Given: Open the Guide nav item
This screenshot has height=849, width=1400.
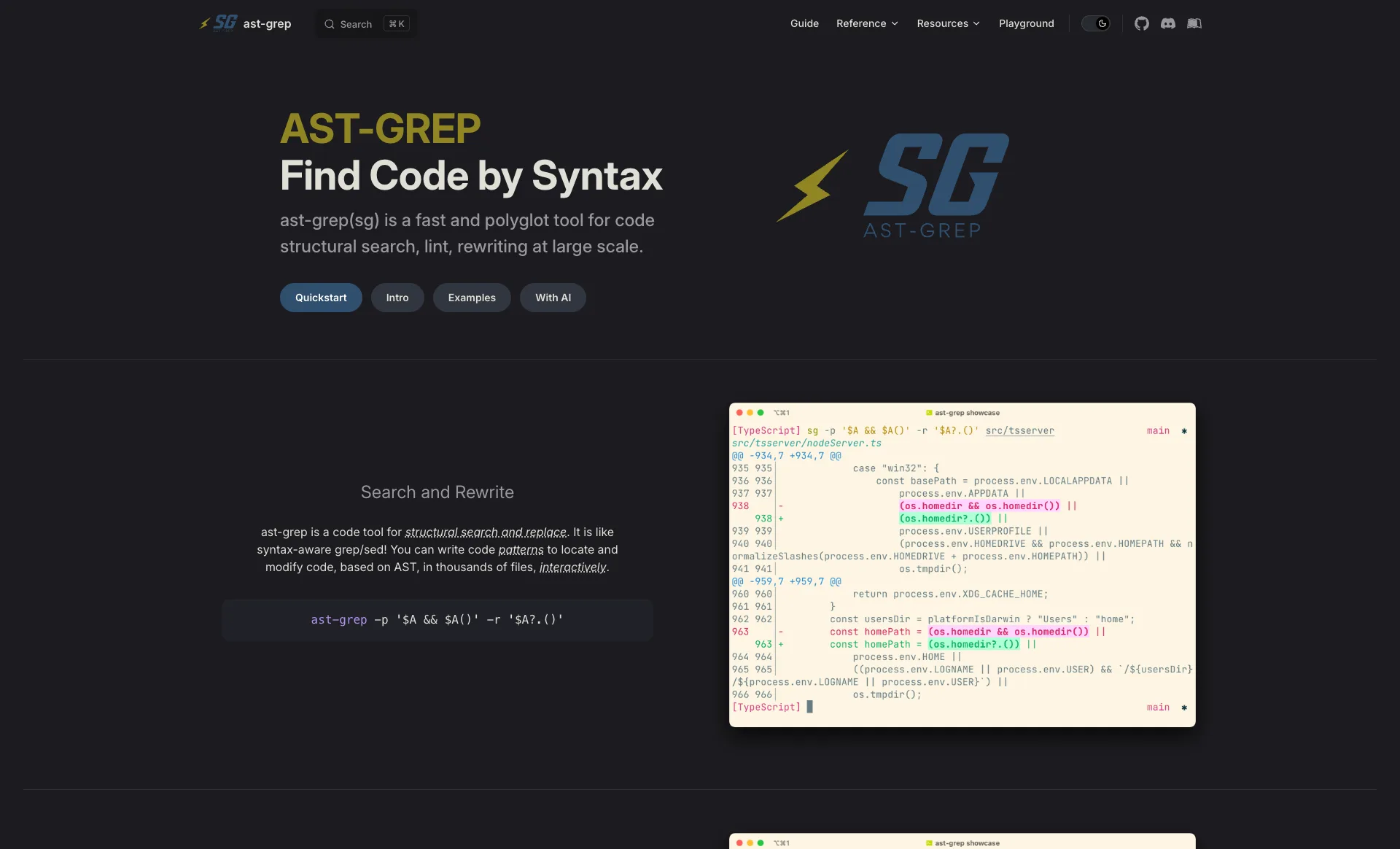Looking at the screenshot, I should pyautogui.click(x=804, y=23).
